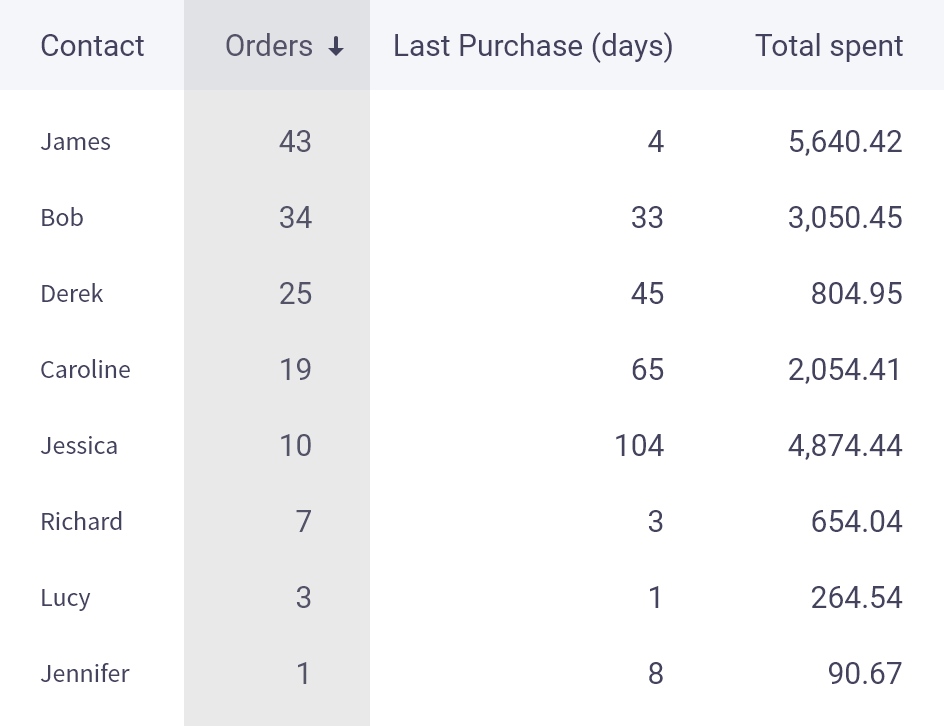The width and height of the screenshot is (944, 726).
Task: Open the Caroline contact entry
Action: point(85,370)
